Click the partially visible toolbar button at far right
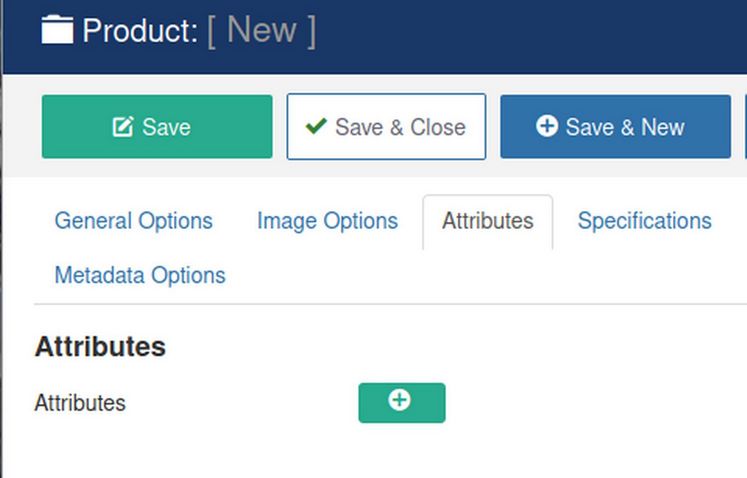This screenshot has width=747, height=478. (744, 127)
